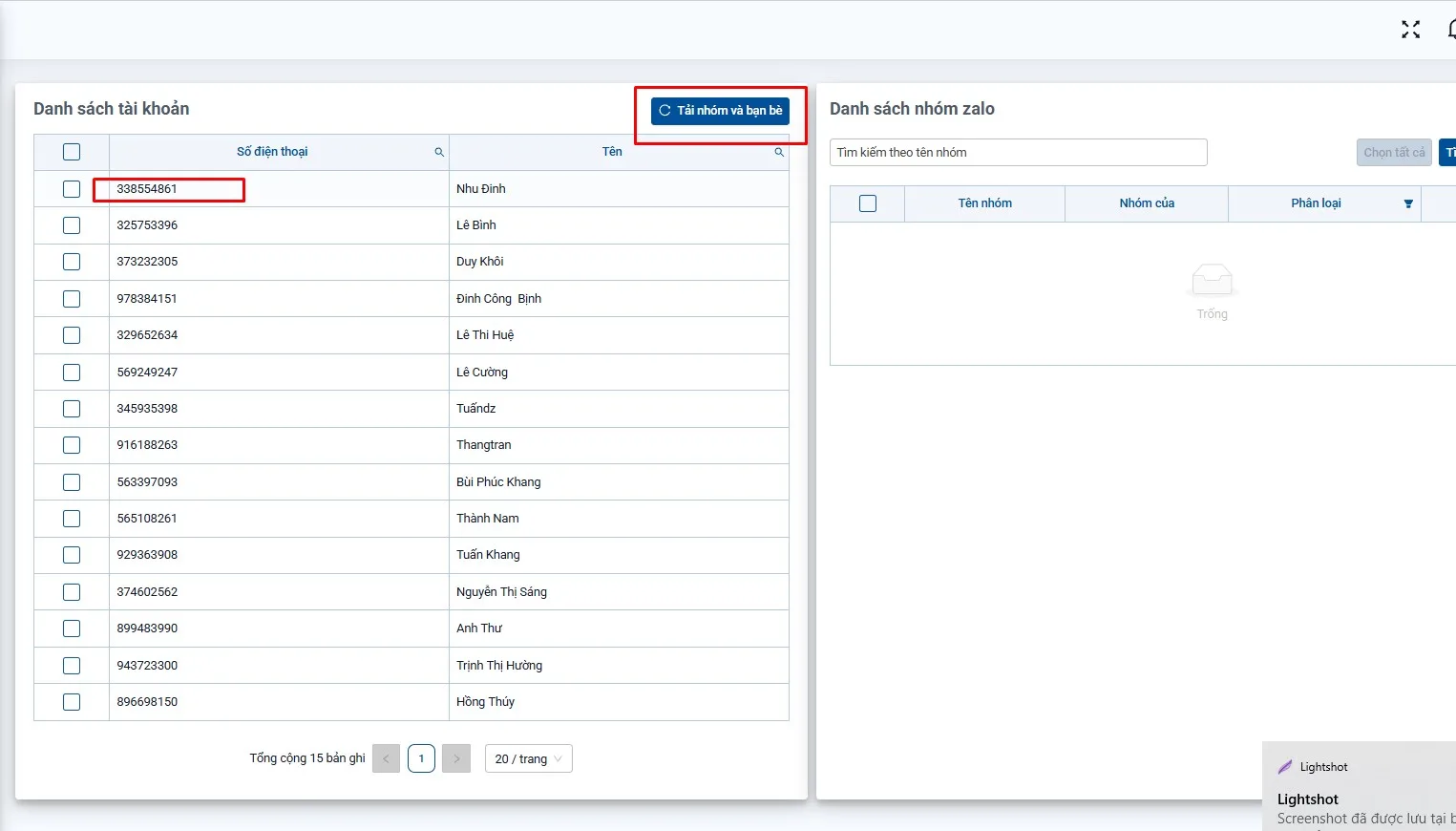Open the 20 / trang page size dropdown
1456x831 pixels.
pos(528,758)
